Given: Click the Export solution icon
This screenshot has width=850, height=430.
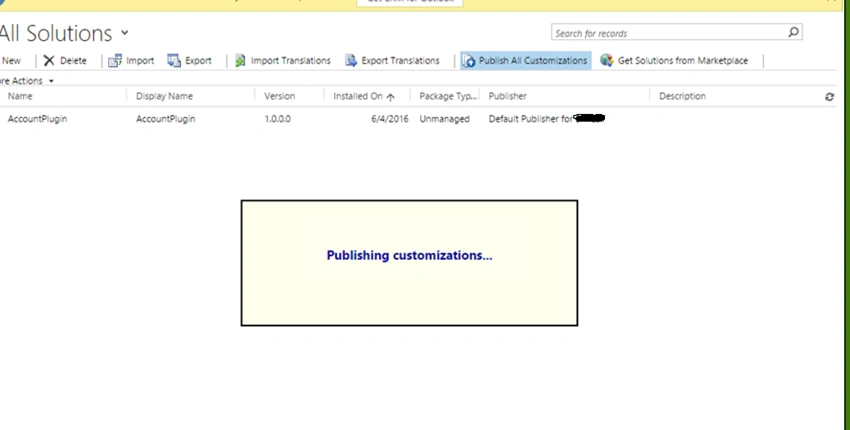Looking at the screenshot, I should [174, 61].
